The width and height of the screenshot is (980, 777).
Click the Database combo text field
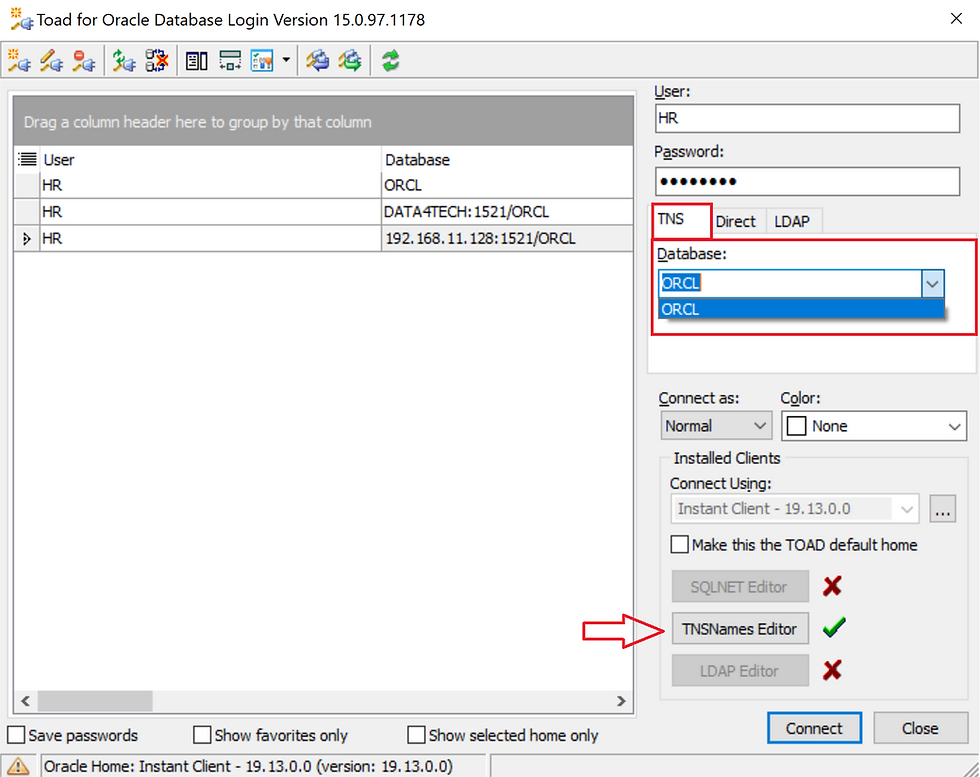(x=789, y=284)
